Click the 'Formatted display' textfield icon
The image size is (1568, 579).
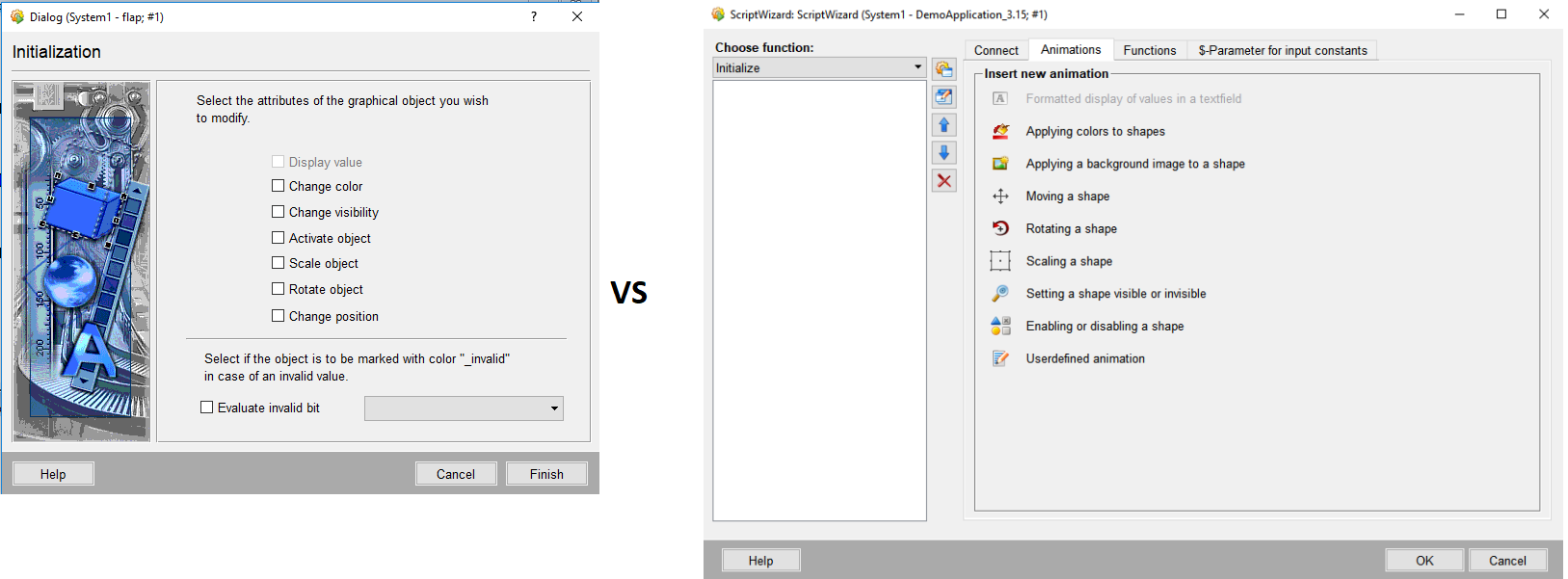(x=1000, y=98)
